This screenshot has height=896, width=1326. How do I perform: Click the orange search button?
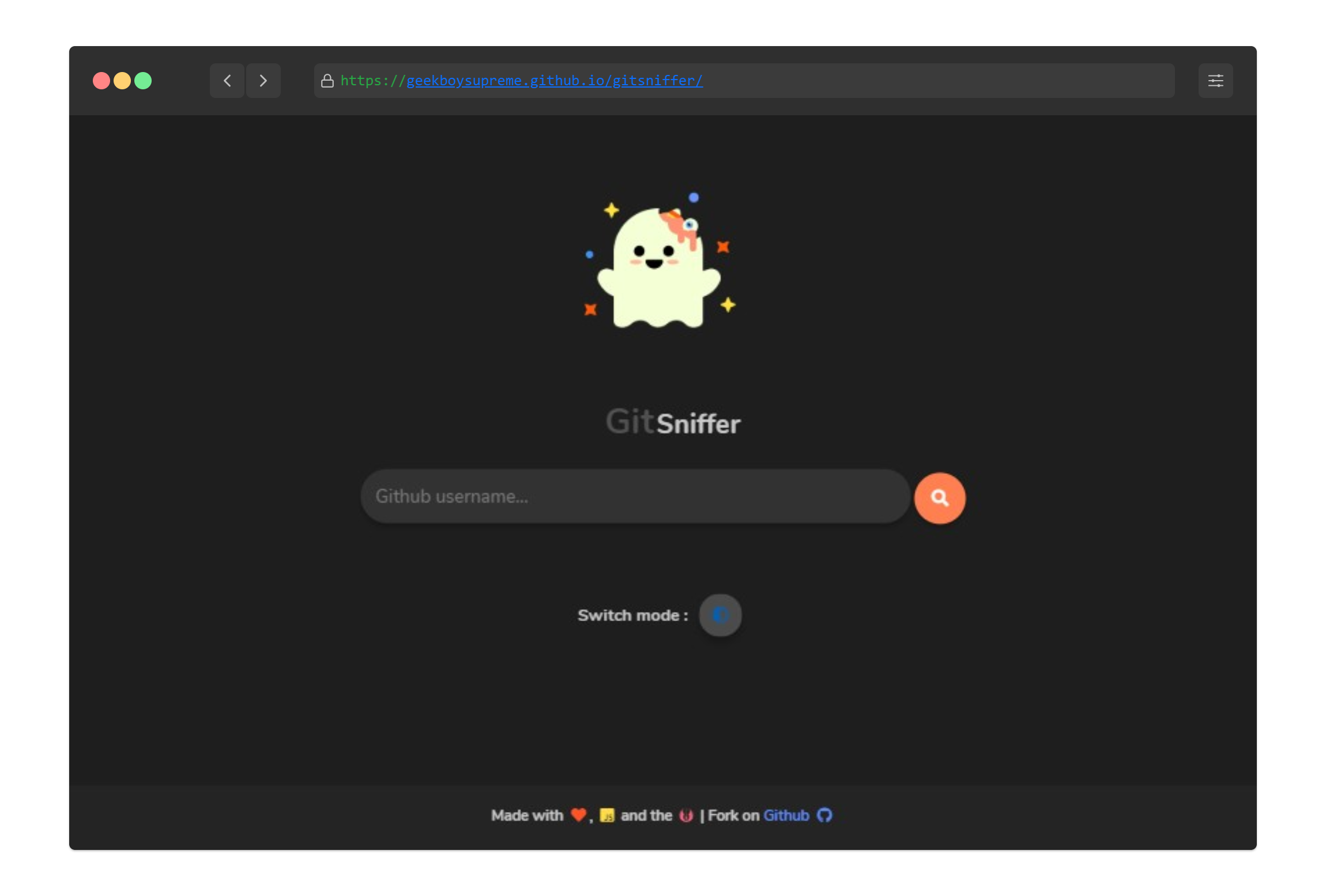tap(939, 498)
